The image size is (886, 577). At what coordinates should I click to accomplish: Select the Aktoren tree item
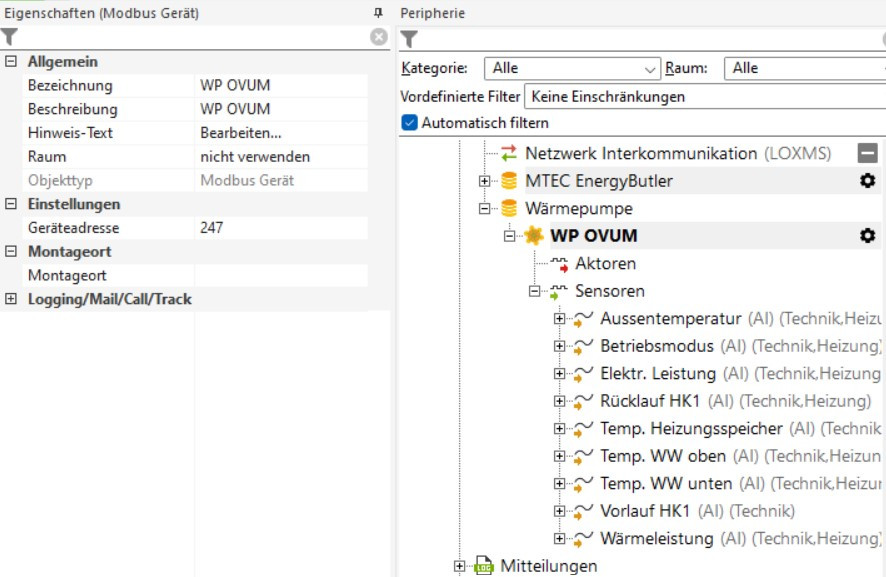pyautogui.click(x=605, y=264)
